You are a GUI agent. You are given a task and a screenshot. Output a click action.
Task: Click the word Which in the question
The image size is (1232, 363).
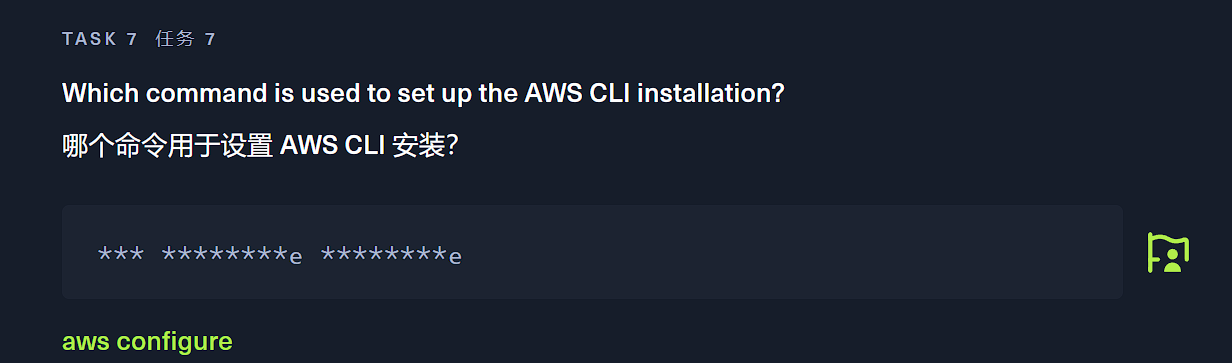coord(94,93)
